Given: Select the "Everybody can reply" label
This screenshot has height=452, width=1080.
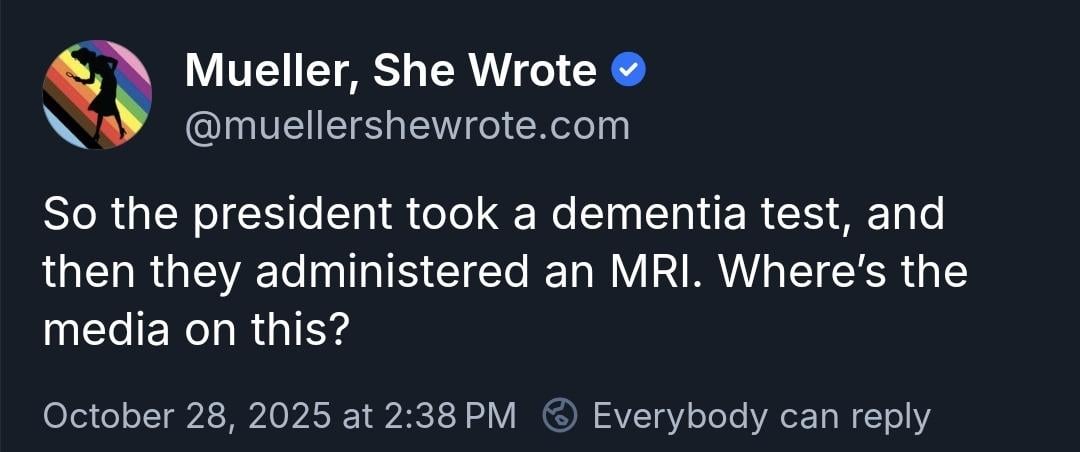Looking at the screenshot, I should click(761, 415).
